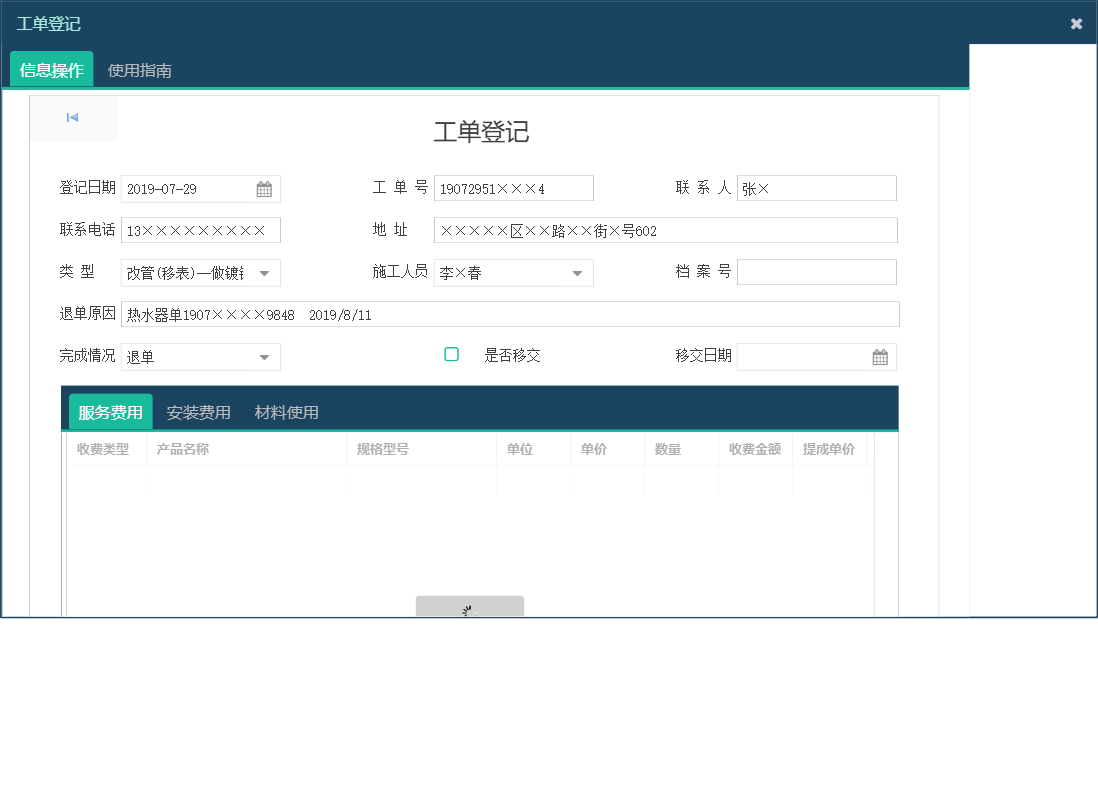Select the 联系人 field showing 张×
The height and width of the screenshot is (787, 1098).
coord(816,188)
